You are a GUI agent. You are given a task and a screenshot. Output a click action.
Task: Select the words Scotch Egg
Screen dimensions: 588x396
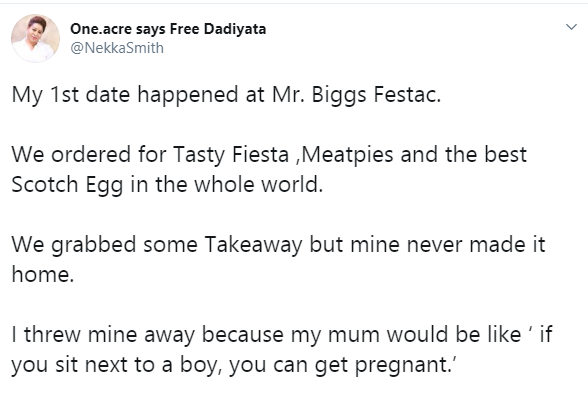(x=67, y=185)
